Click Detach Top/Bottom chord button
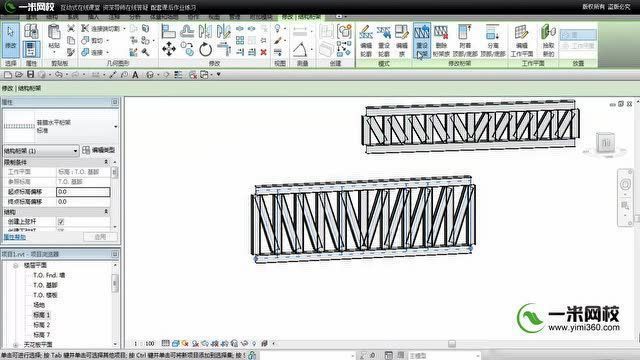 point(493,41)
